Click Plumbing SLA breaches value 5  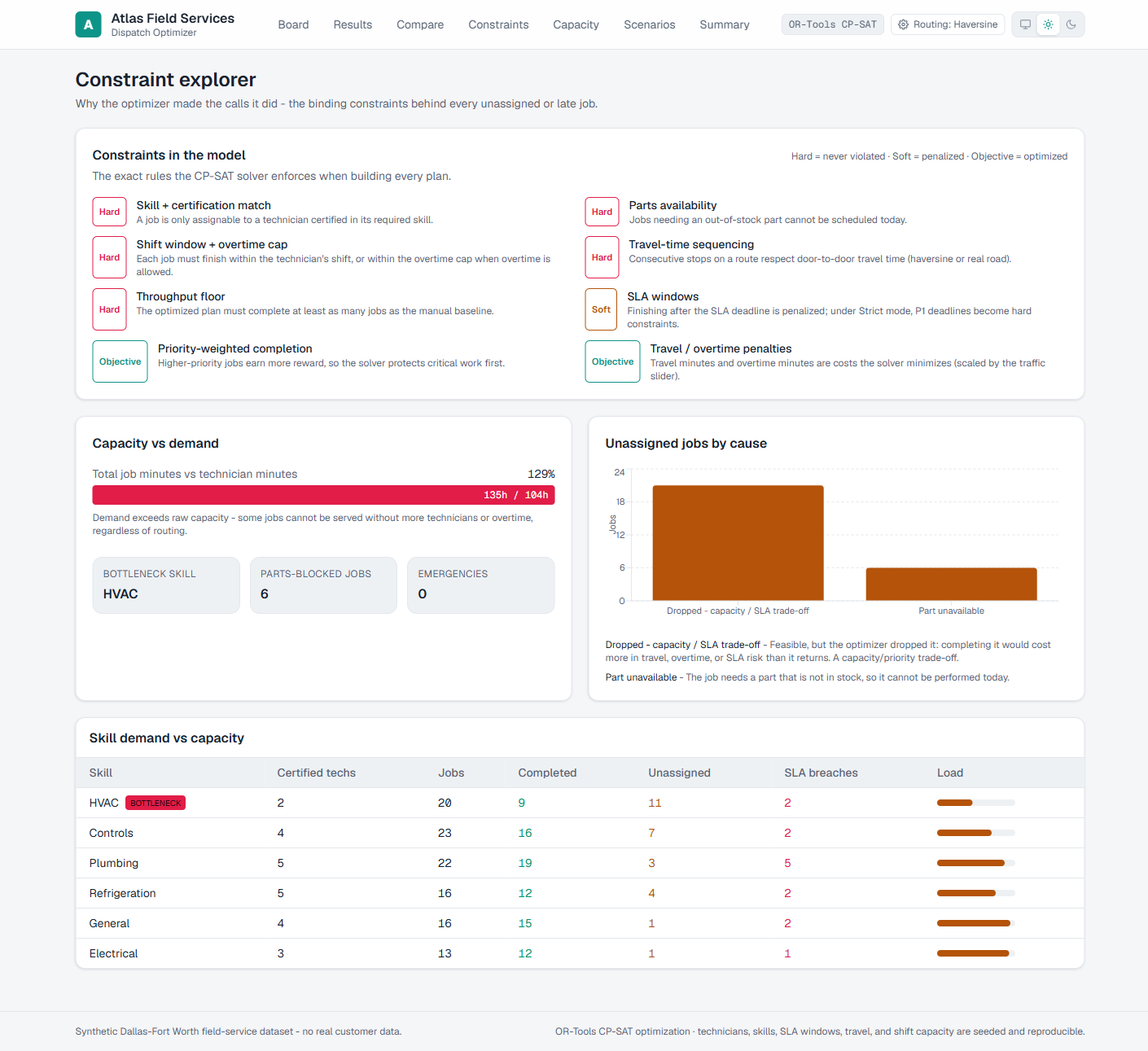point(787,863)
